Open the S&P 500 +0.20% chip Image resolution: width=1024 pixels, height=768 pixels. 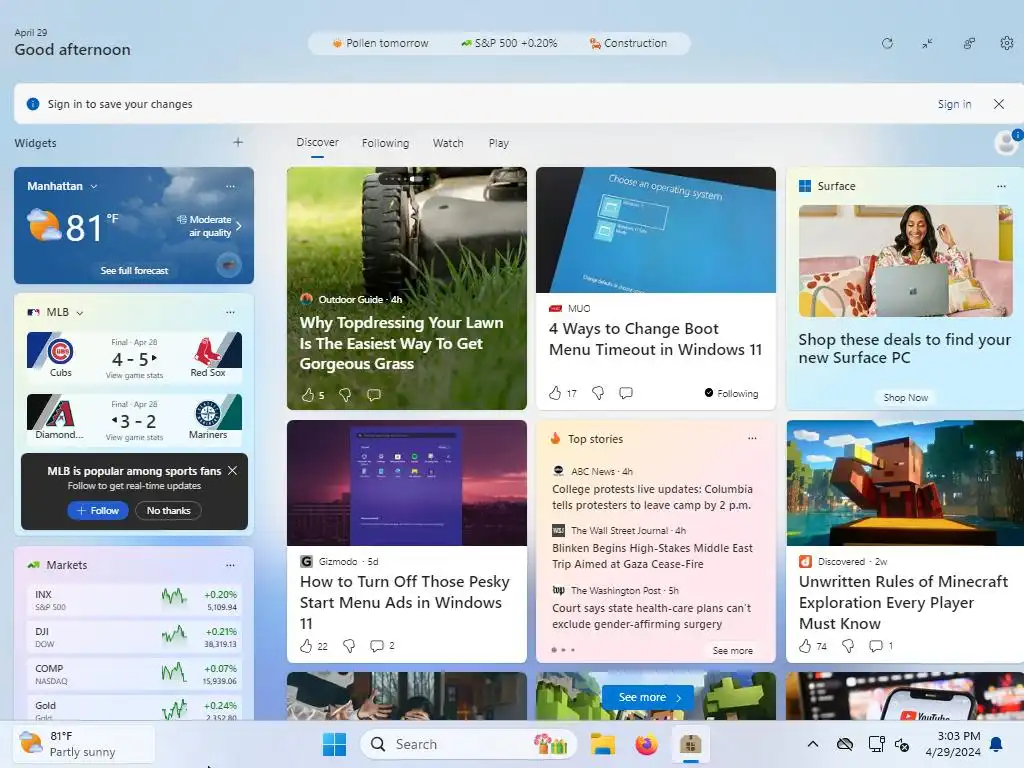coord(509,43)
